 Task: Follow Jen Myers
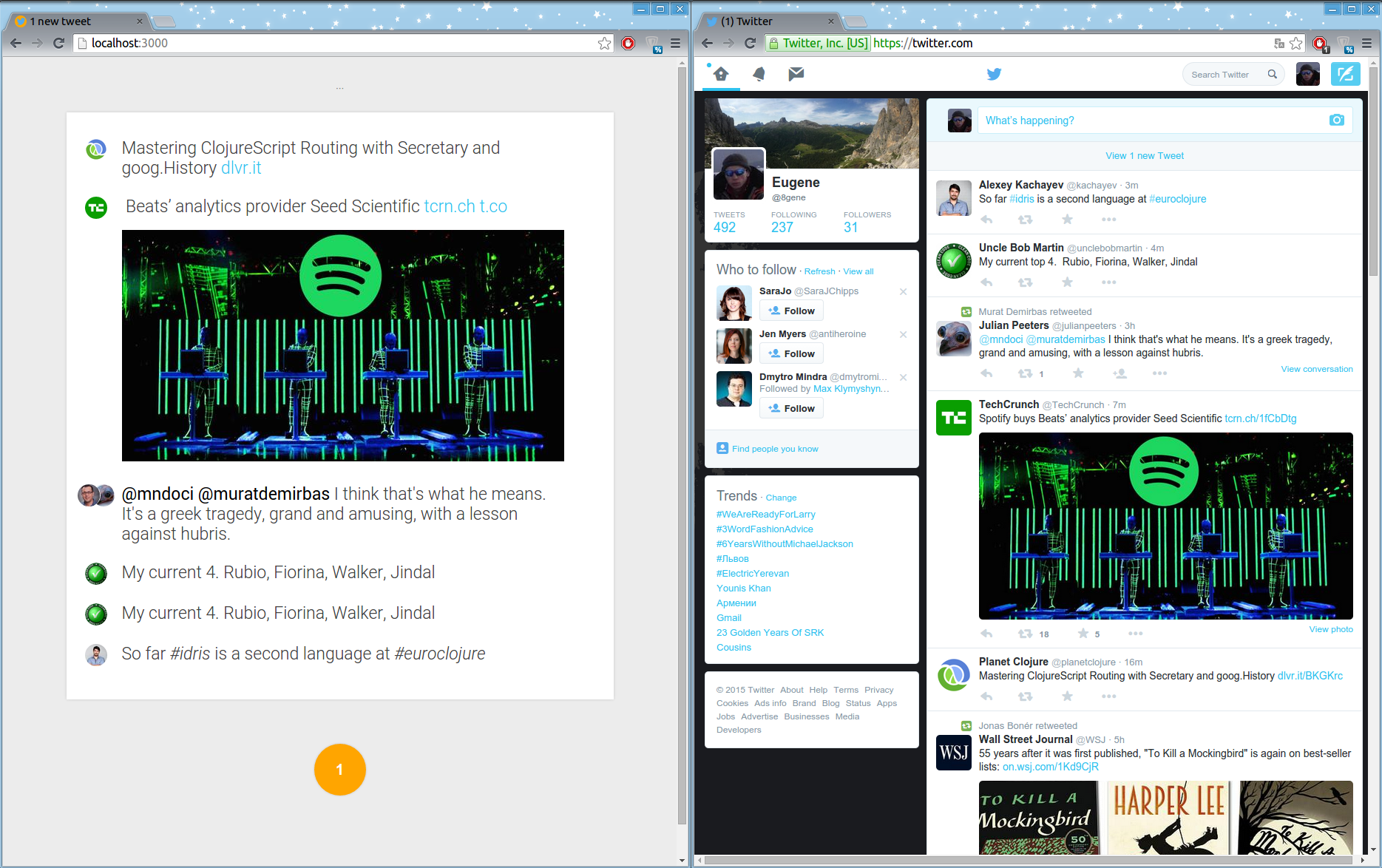(x=791, y=354)
